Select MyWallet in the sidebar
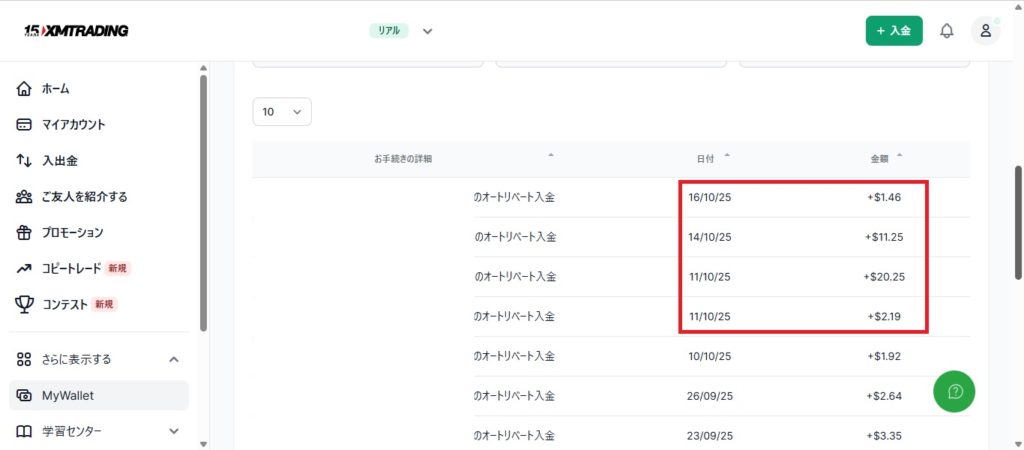This screenshot has width=1024, height=450. click(67, 396)
